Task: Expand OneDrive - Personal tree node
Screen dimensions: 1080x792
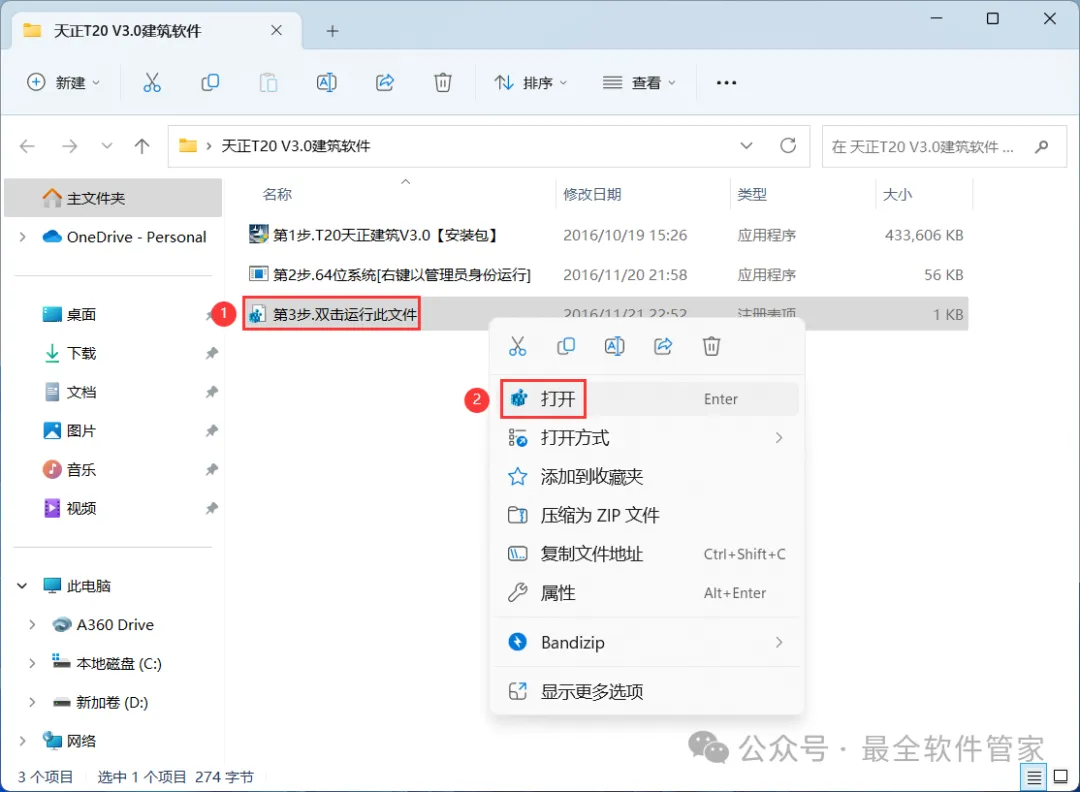Action: coord(23,237)
